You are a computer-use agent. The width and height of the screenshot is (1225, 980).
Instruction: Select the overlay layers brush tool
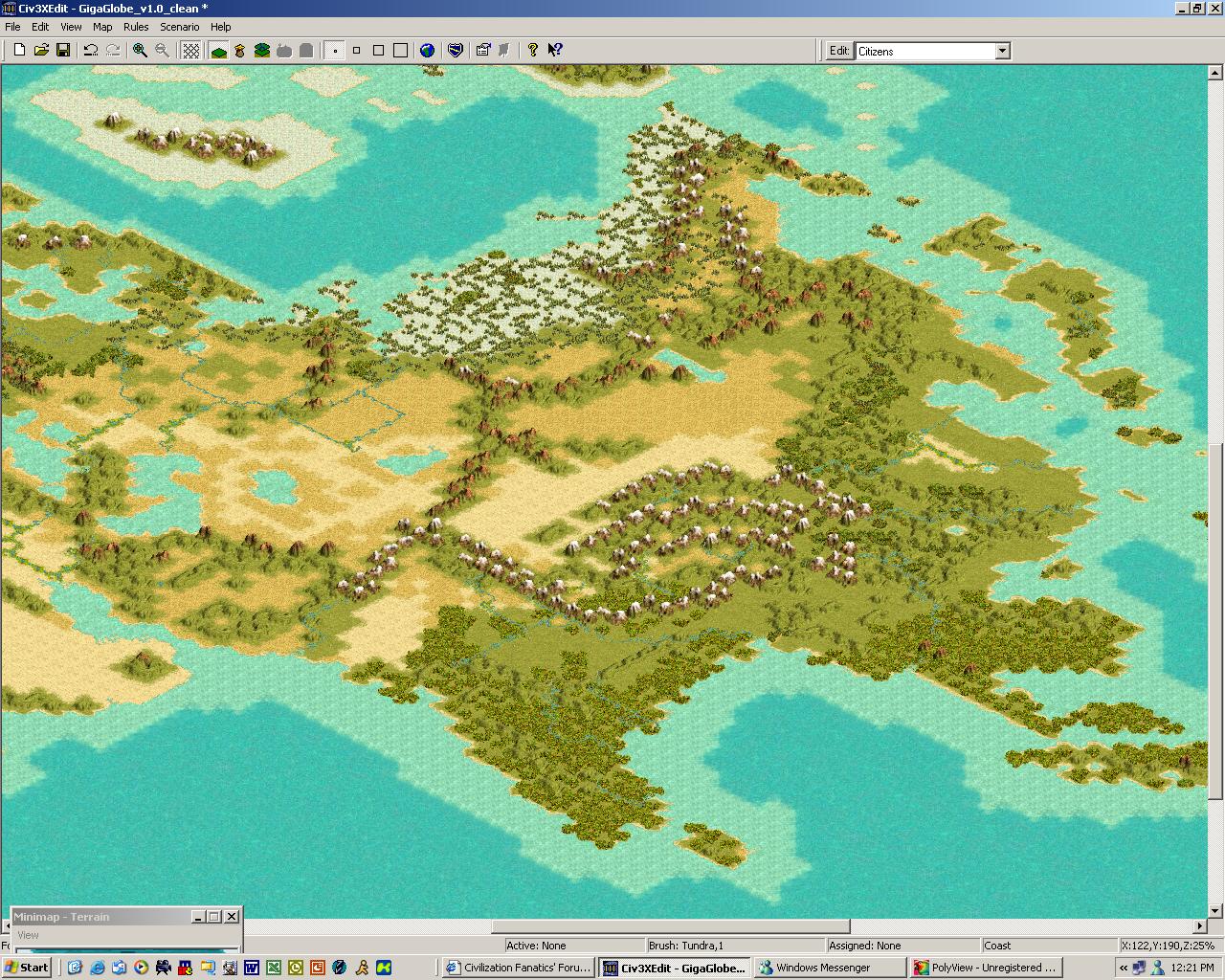262,51
